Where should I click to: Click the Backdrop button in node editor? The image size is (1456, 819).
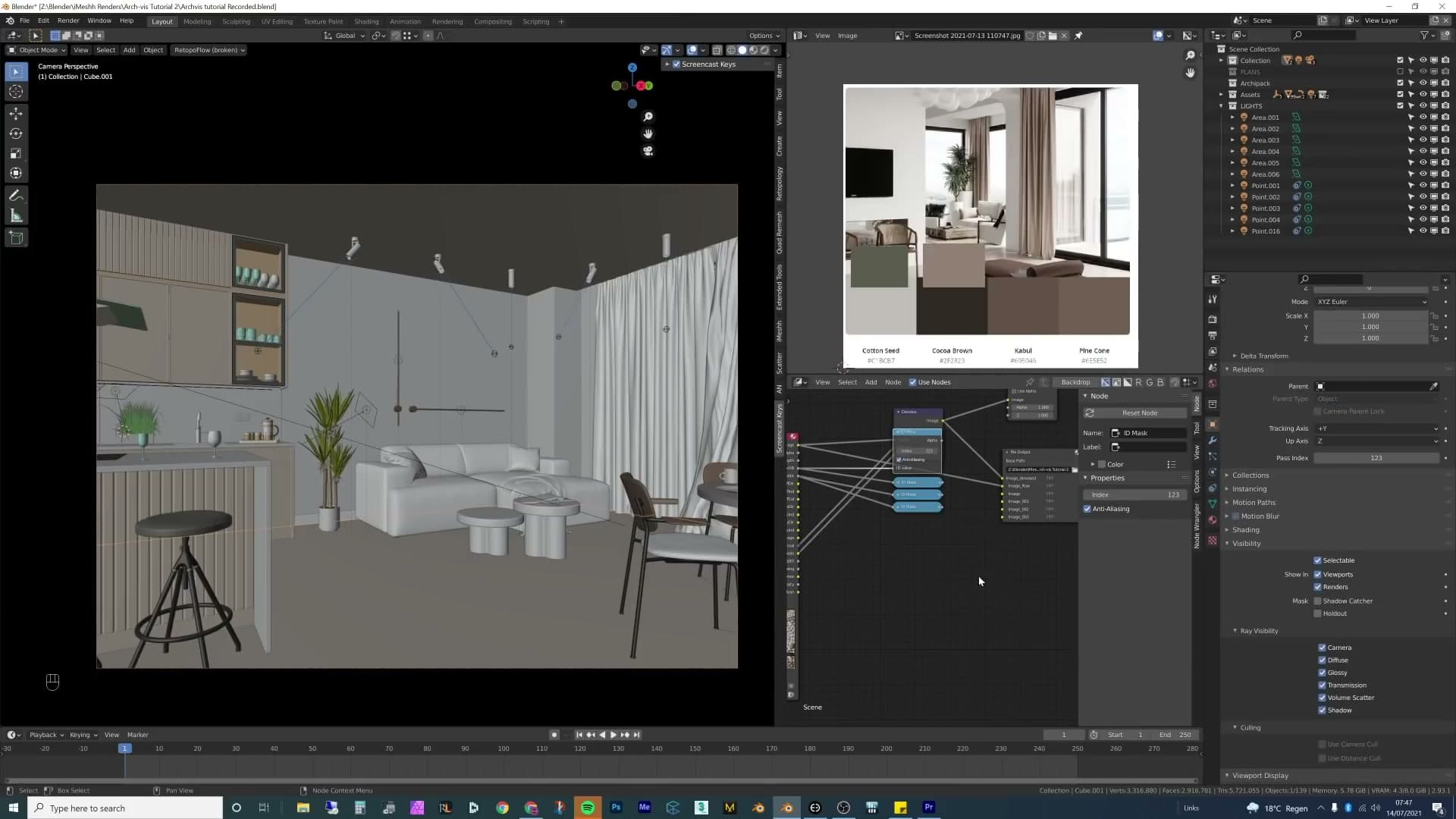pos(1075,382)
